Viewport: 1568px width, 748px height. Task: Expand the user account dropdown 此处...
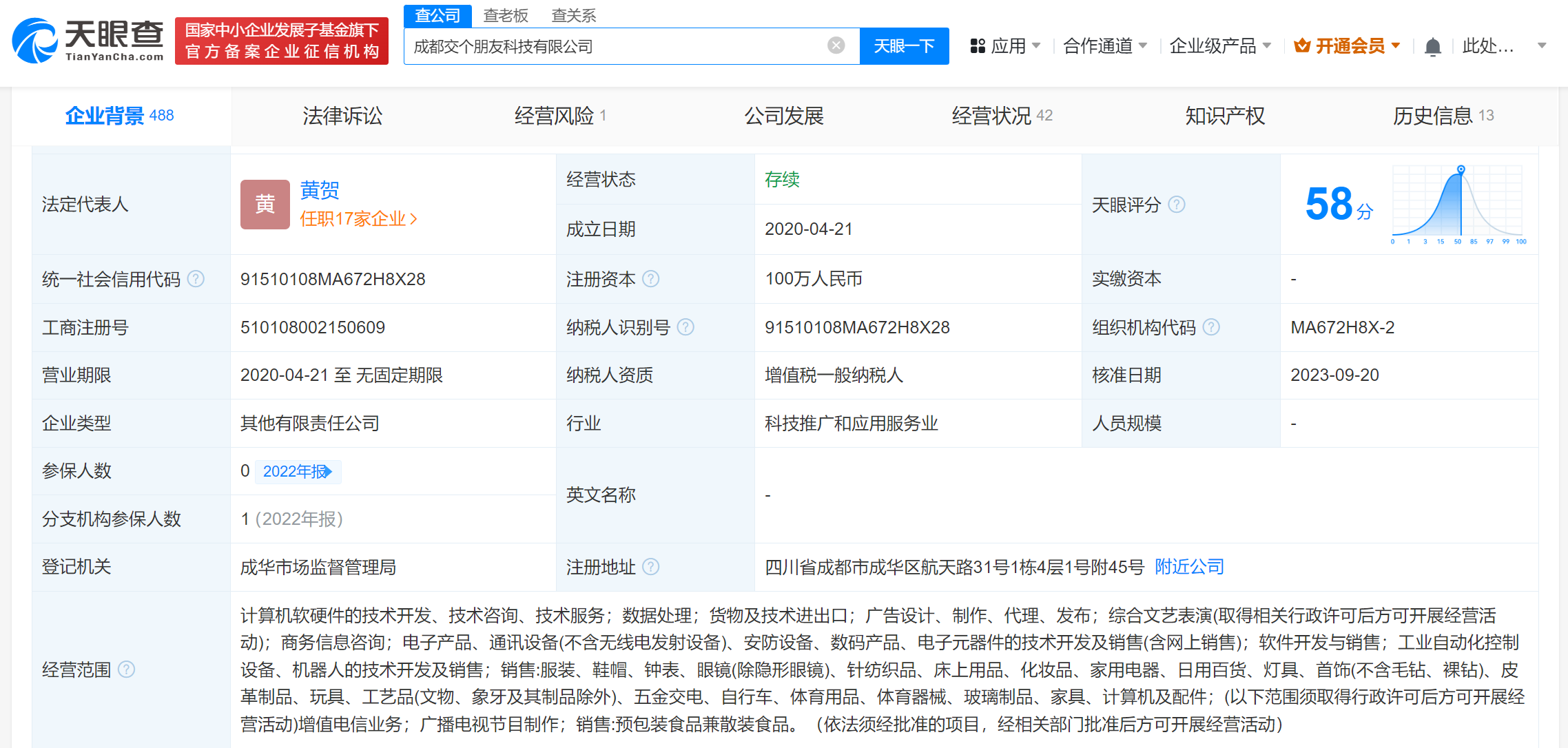click(1542, 46)
